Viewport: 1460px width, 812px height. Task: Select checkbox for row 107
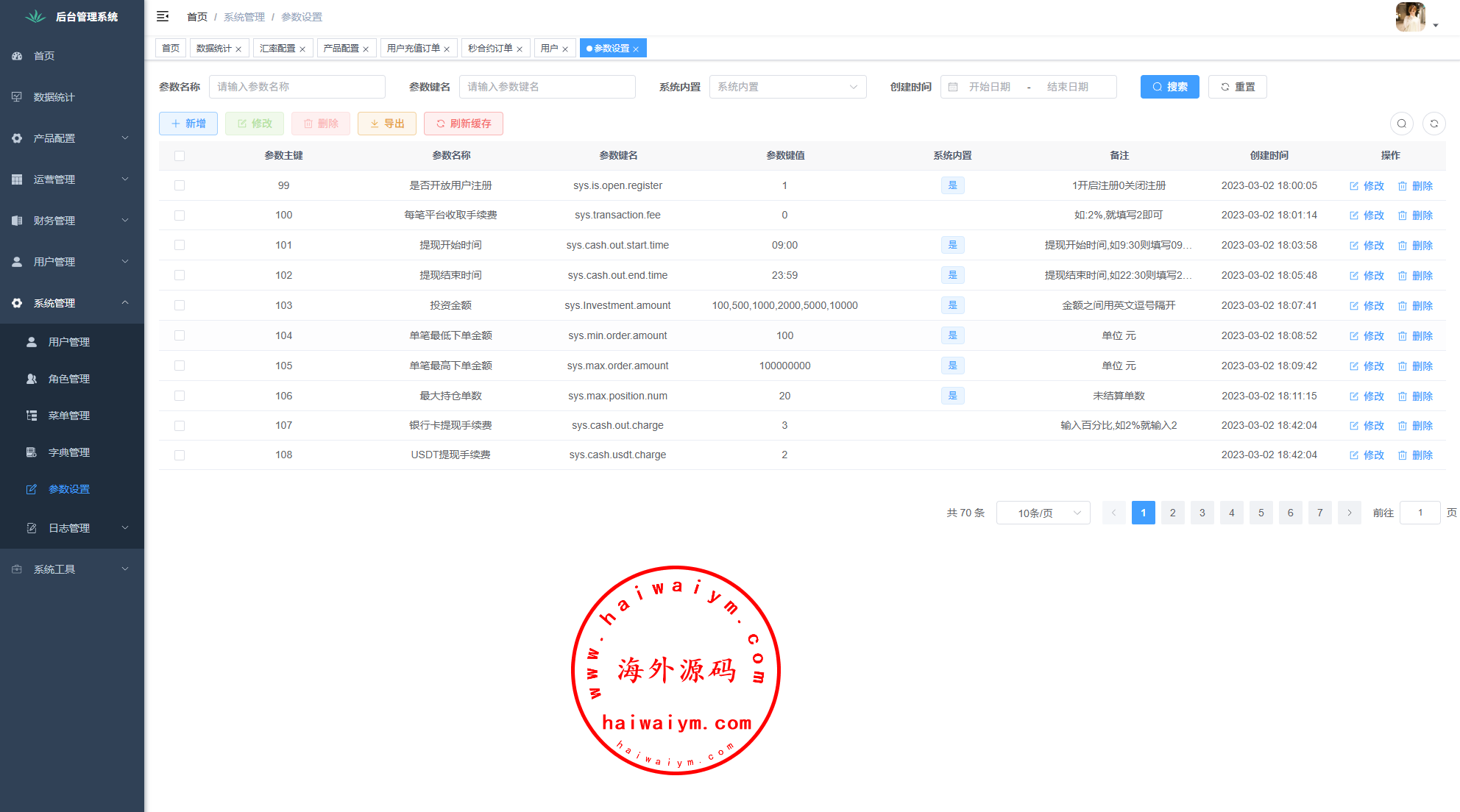(180, 426)
